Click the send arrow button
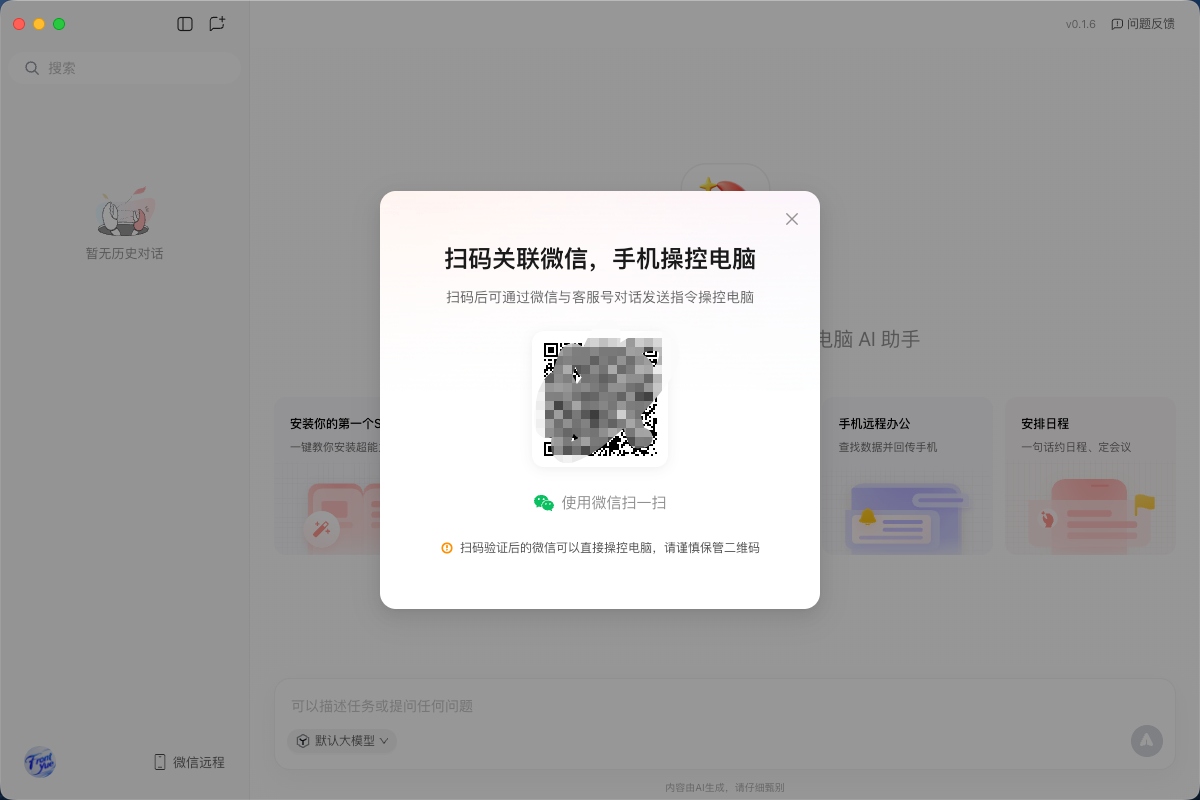Viewport: 1200px width, 800px height. [1147, 740]
